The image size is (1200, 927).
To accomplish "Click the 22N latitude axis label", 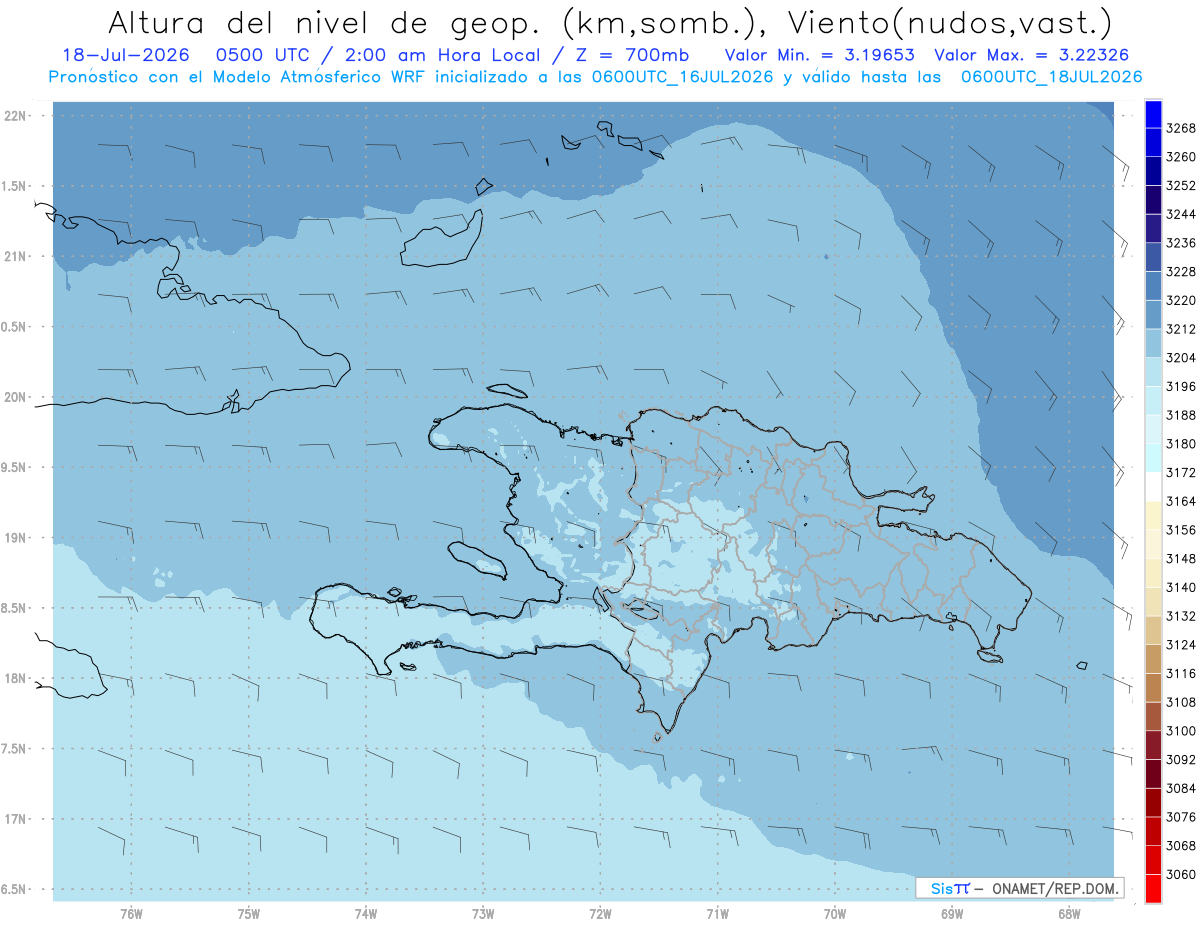I will (x=16, y=116).
